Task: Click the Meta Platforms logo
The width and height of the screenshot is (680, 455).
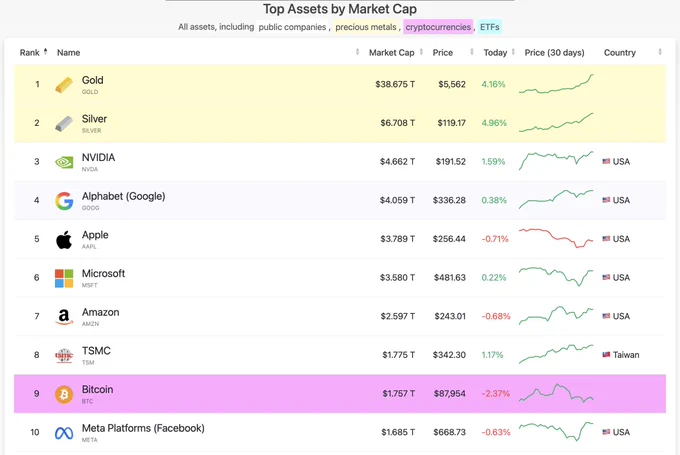Action: coord(64,433)
